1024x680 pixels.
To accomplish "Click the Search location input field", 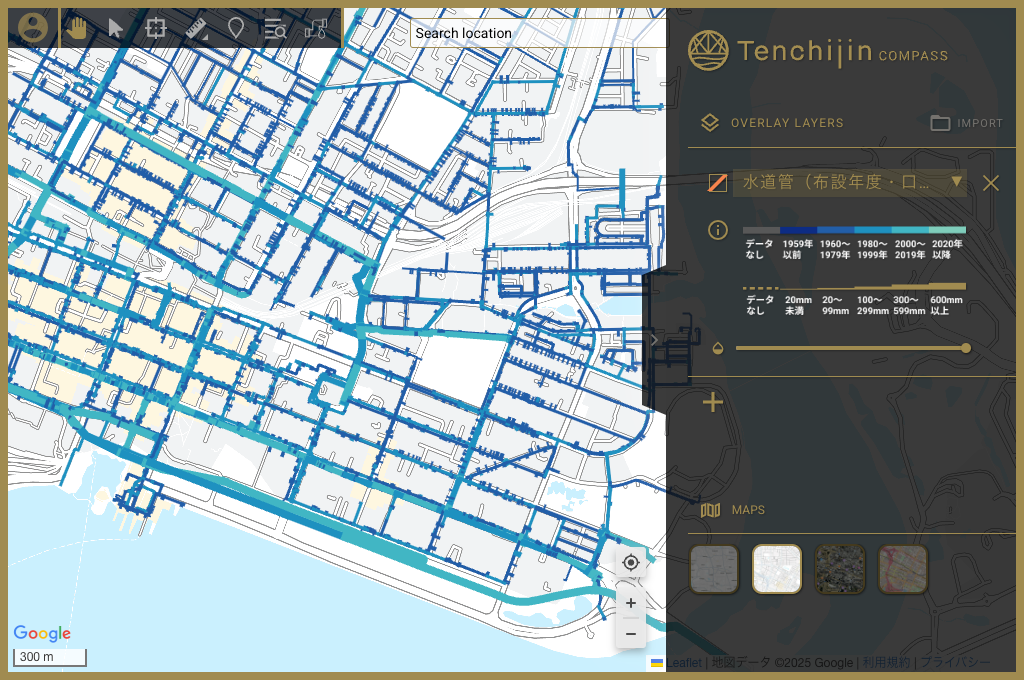I will [x=537, y=33].
